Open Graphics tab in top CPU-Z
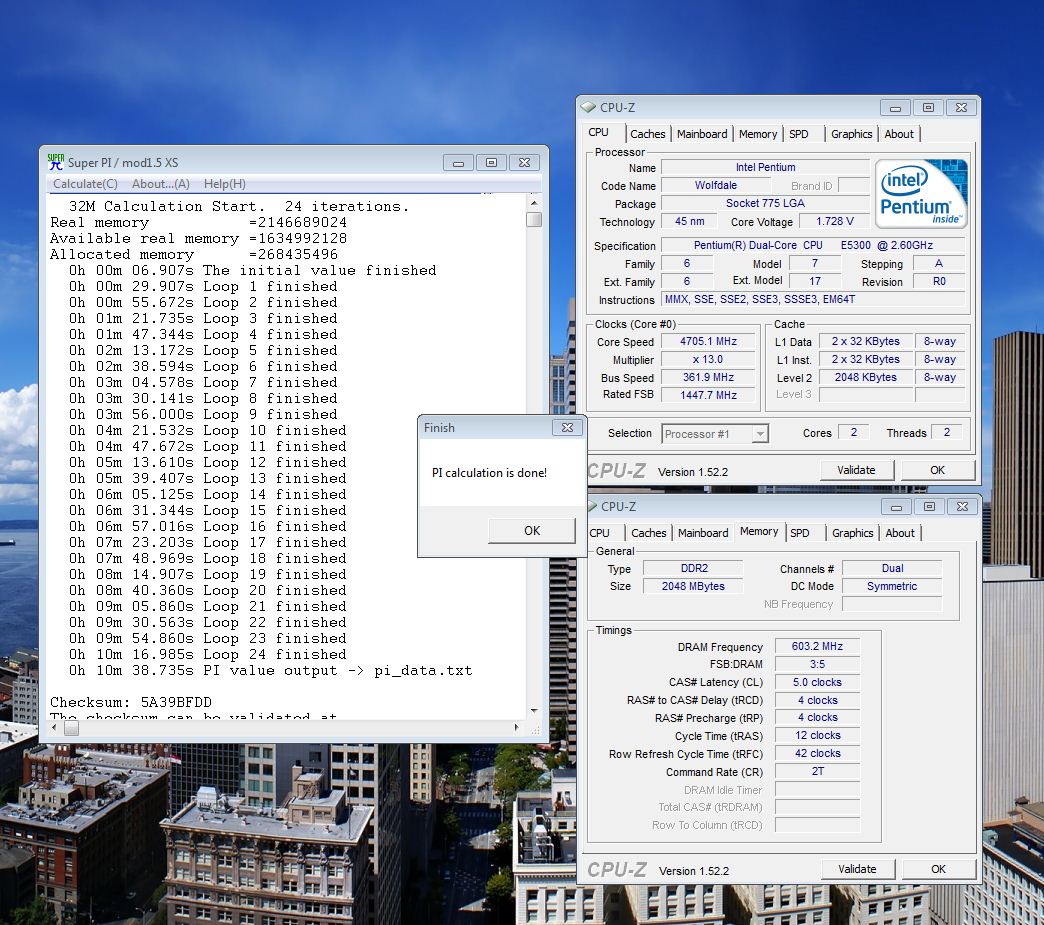This screenshot has height=925, width=1044. tap(852, 134)
